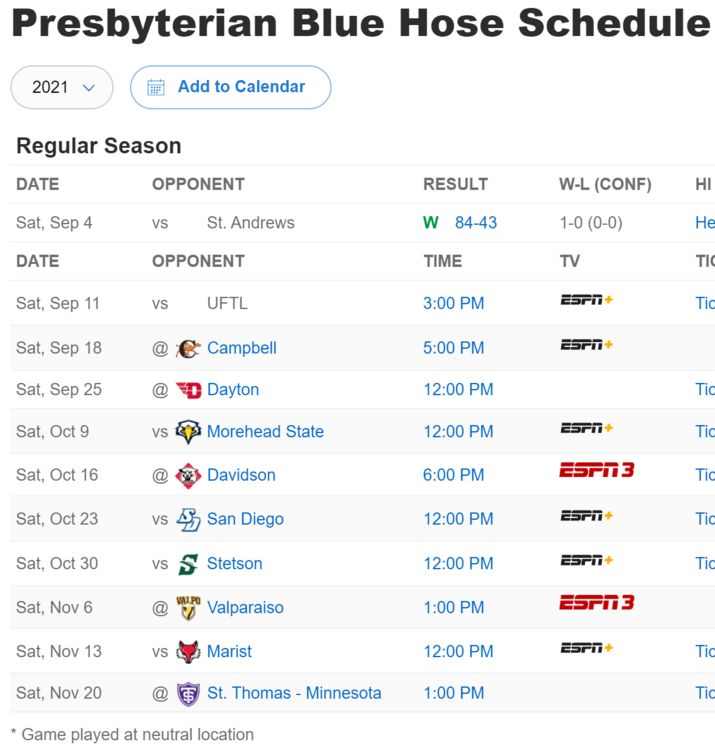Click ESPN3 logo on Davidson row

click(596, 470)
